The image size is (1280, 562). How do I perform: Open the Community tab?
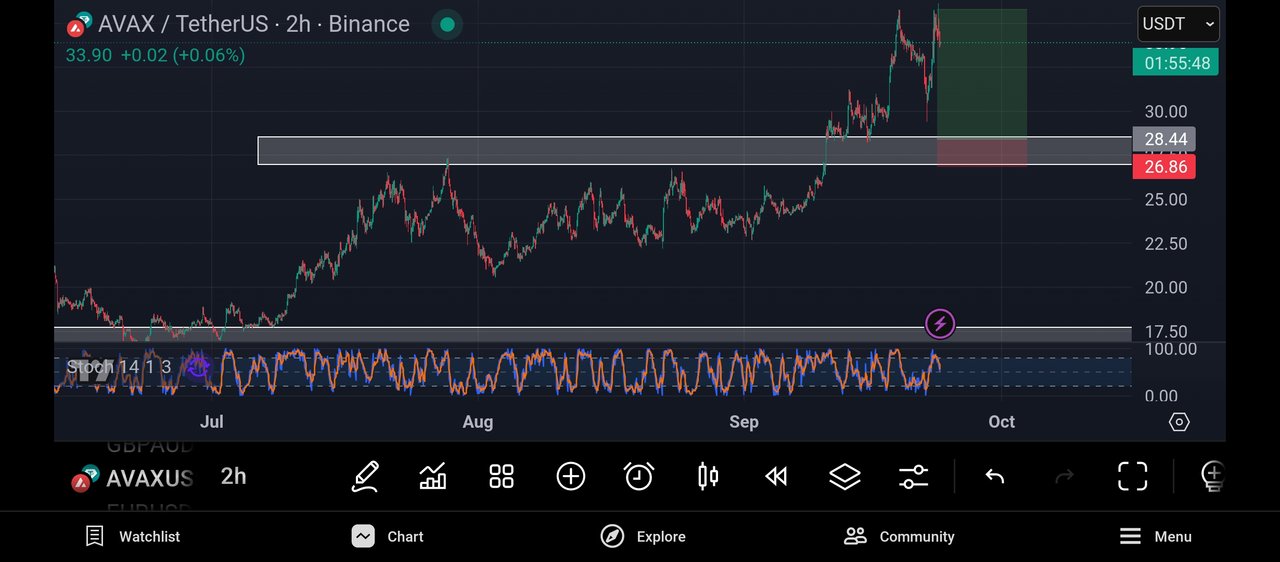tap(899, 537)
